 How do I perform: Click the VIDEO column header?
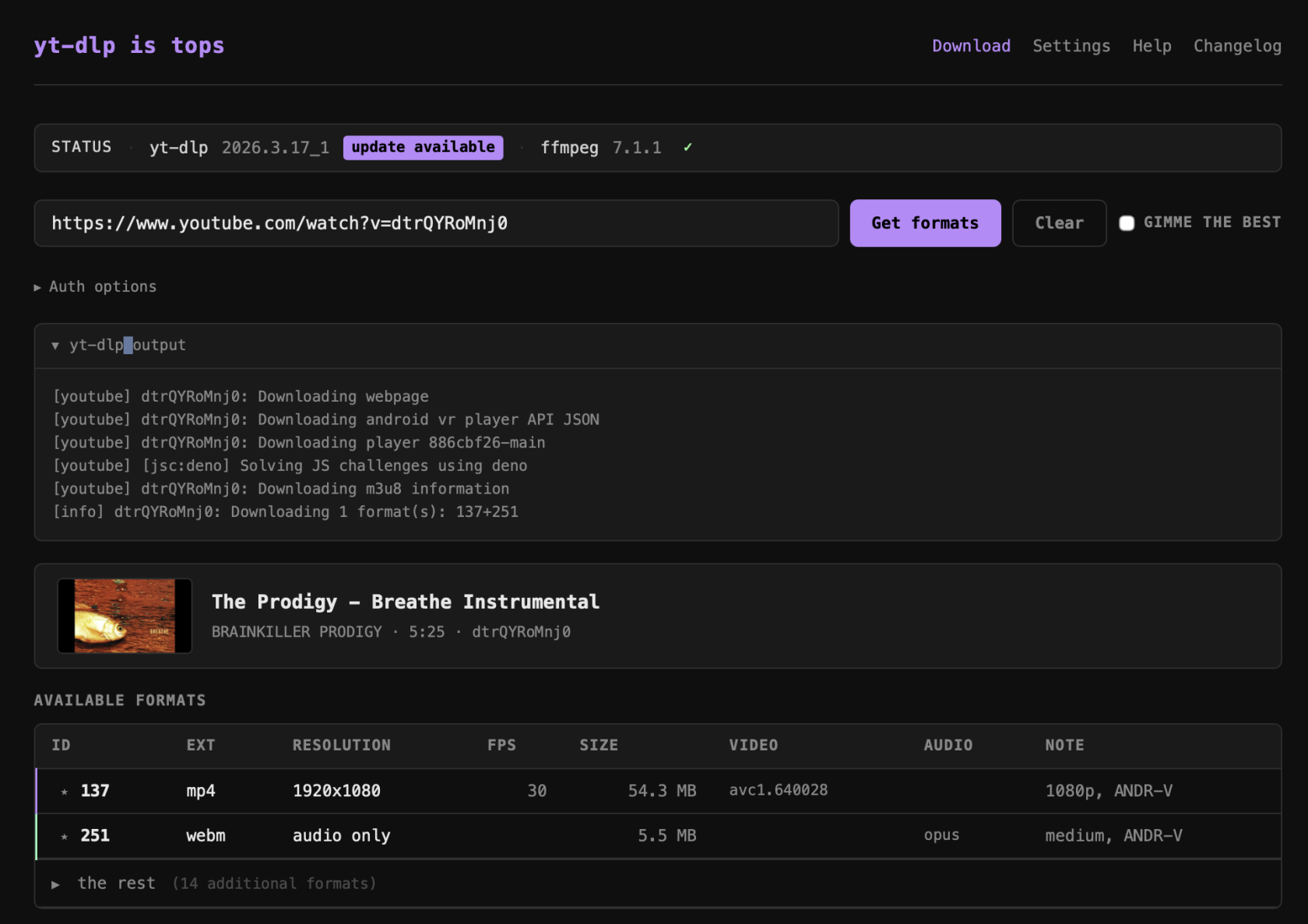[753, 745]
